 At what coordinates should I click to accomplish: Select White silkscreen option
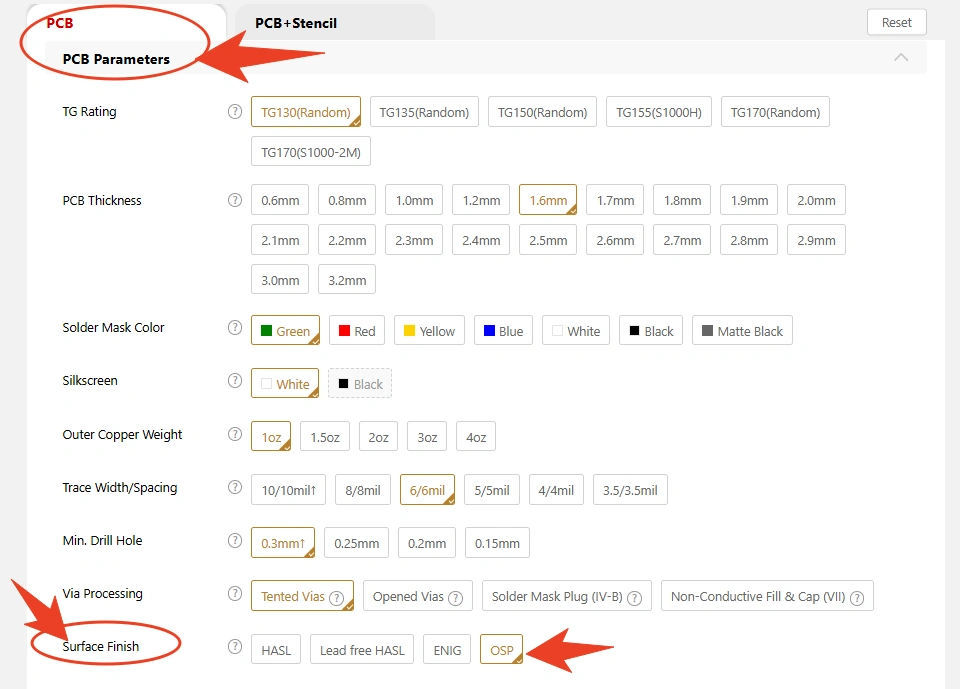point(285,384)
